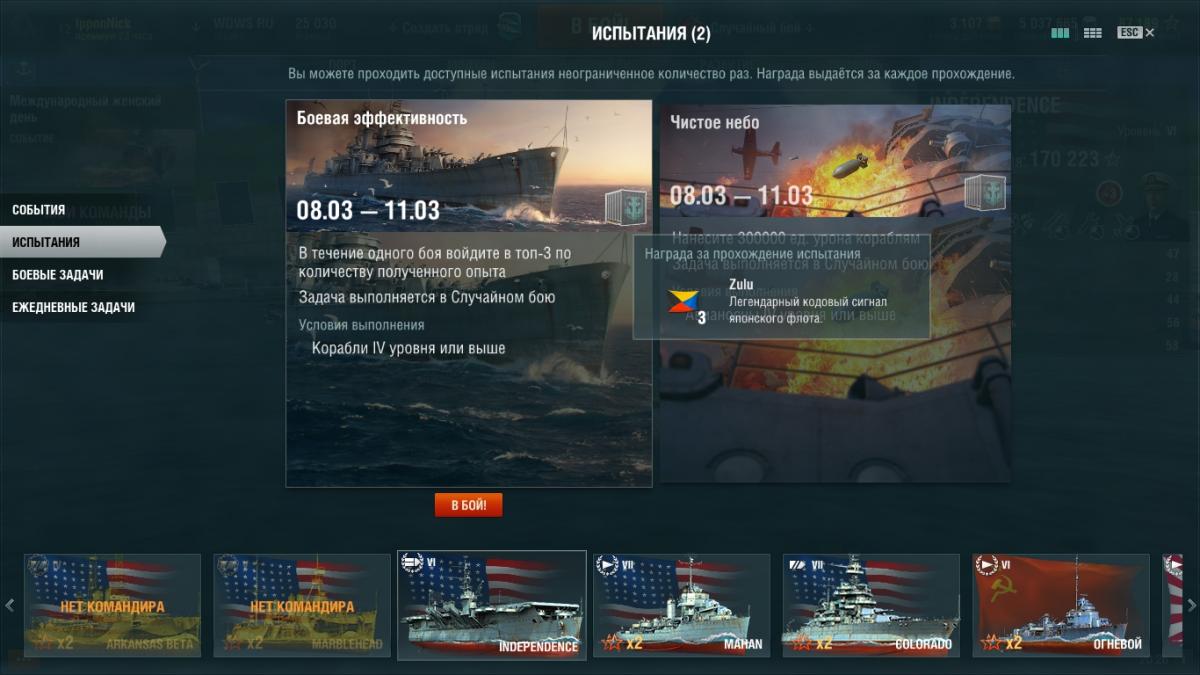Select the Independence aircraft carrier

(492, 605)
